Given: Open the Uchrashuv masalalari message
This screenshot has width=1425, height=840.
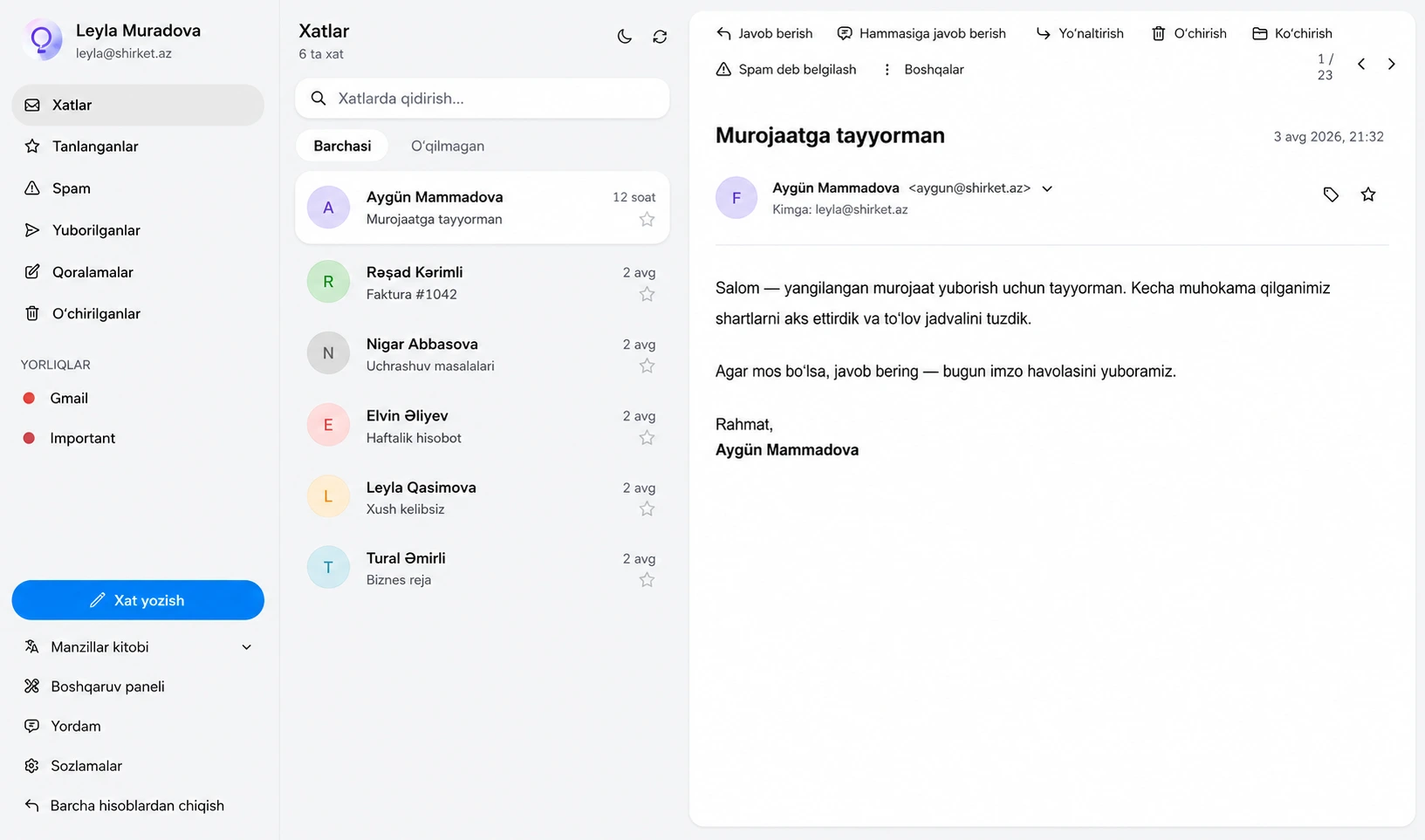Looking at the screenshot, I should [x=483, y=355].
